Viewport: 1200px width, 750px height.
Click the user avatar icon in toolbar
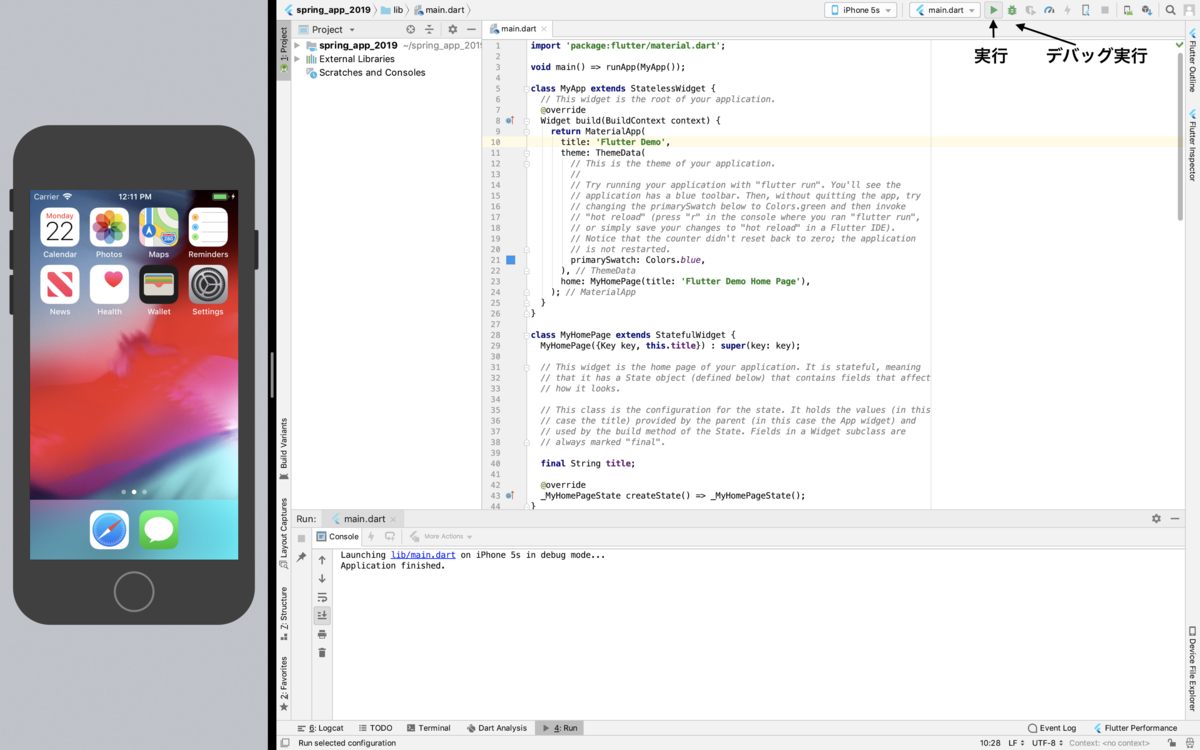click(1189, 10)
